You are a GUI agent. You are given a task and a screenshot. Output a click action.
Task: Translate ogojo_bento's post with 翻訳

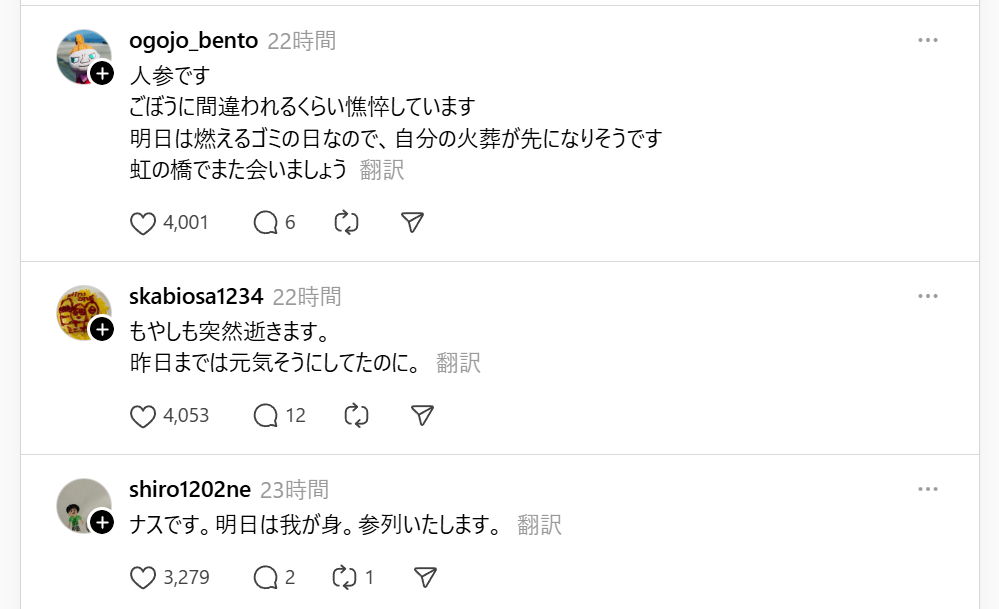coord(382,170)
